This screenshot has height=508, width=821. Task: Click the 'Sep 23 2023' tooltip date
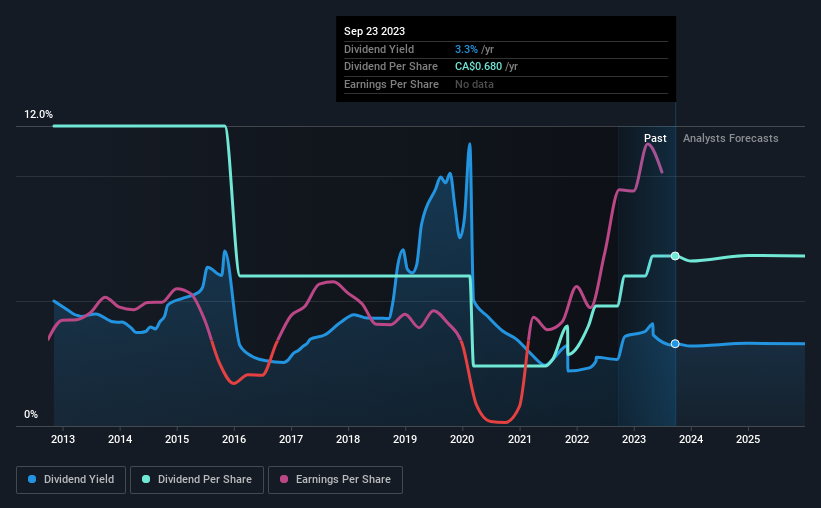pyautogui.click(x=374, y=31)
